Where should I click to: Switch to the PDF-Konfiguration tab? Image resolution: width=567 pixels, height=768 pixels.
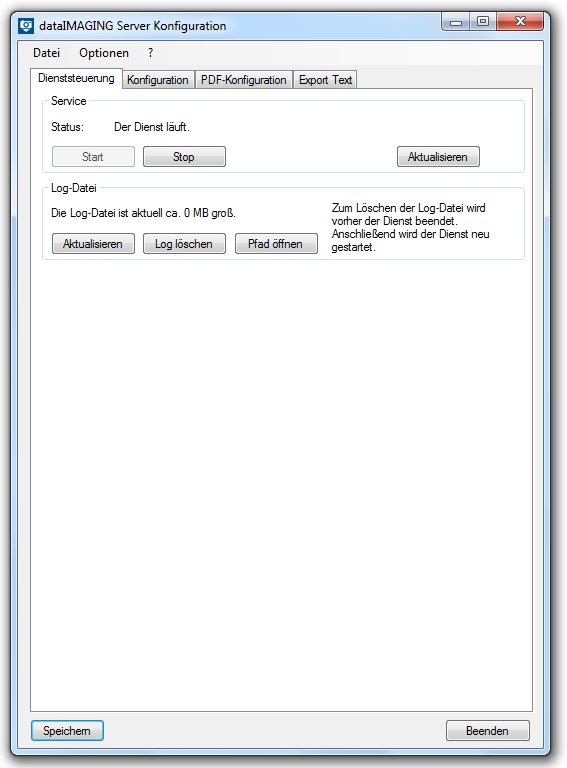click(x=243, y=80)
